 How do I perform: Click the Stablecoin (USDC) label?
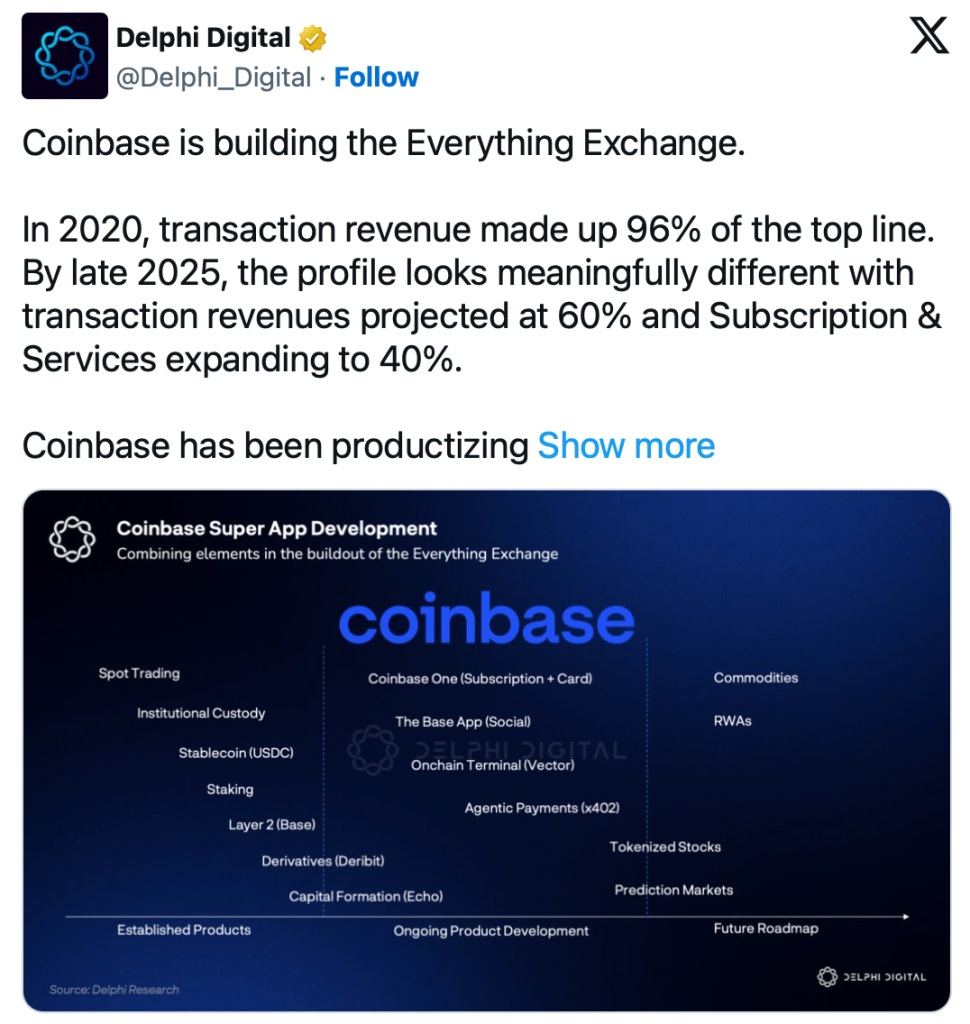(x=236, y=752)
